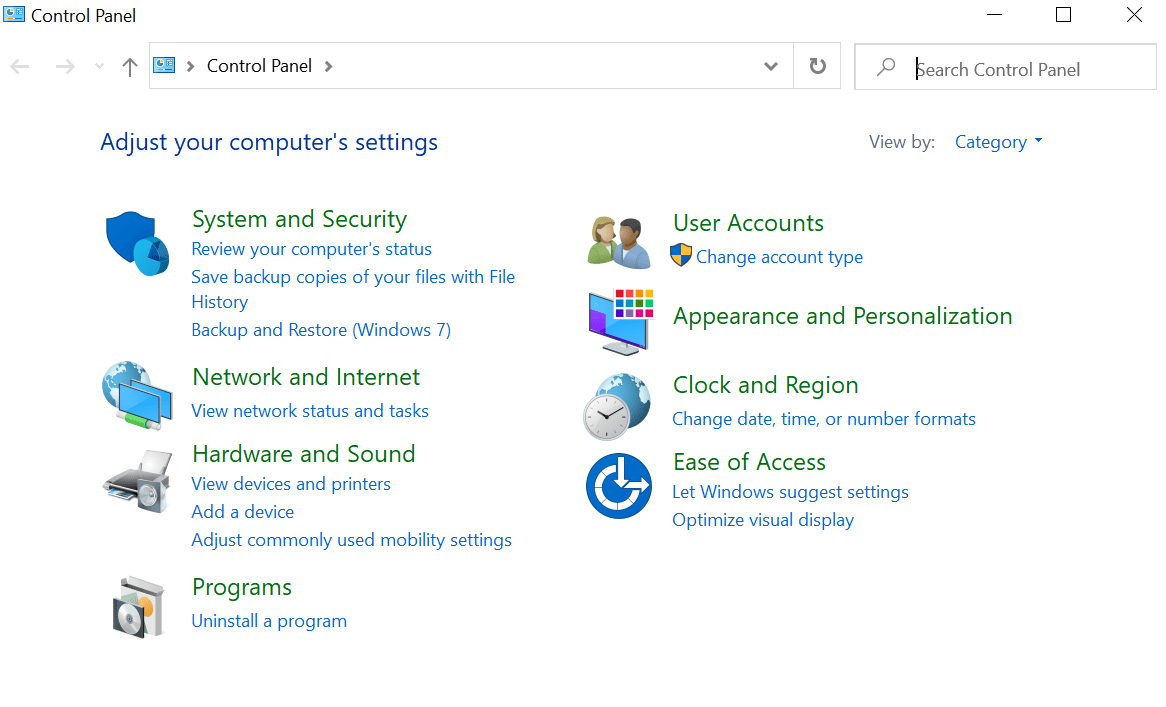Image resolution: width=1166 pixels, height=707 pixels.
Task: Select Optimize visual display link
Action: (763, 520)
